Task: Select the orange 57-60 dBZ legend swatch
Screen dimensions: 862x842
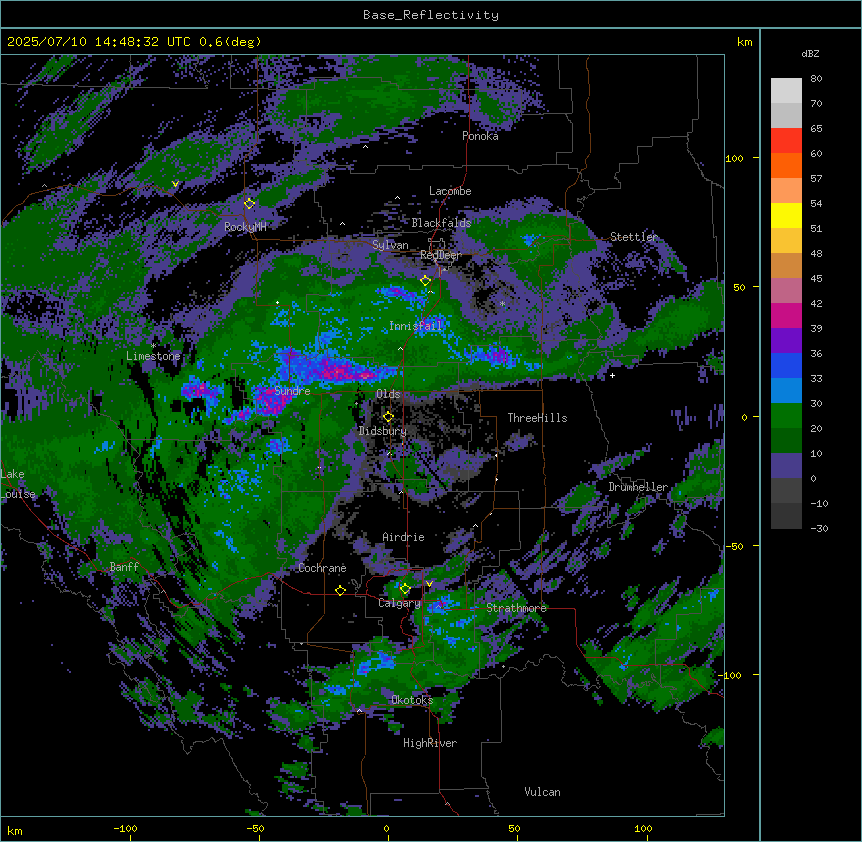Action: [x=786, y=165]
